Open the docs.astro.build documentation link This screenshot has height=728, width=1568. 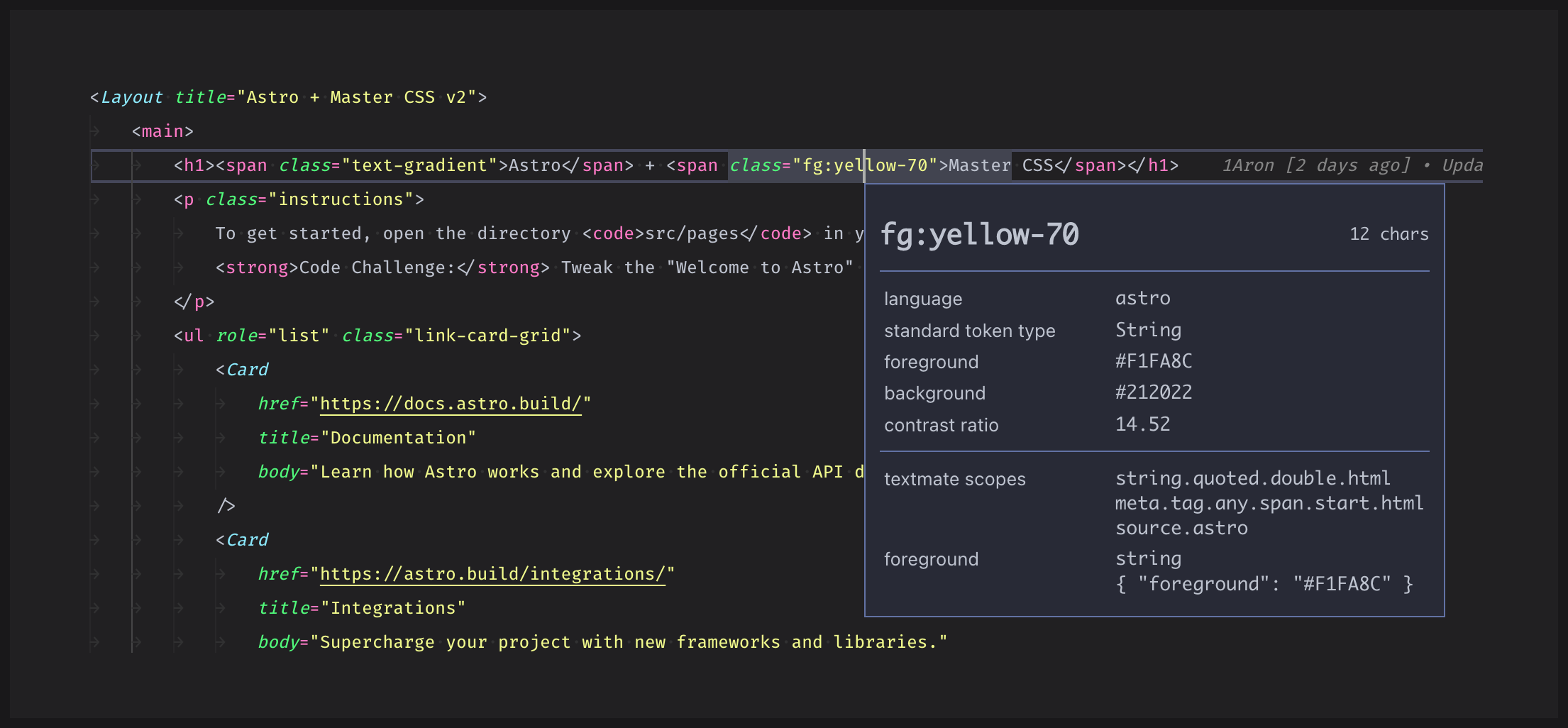451,403
